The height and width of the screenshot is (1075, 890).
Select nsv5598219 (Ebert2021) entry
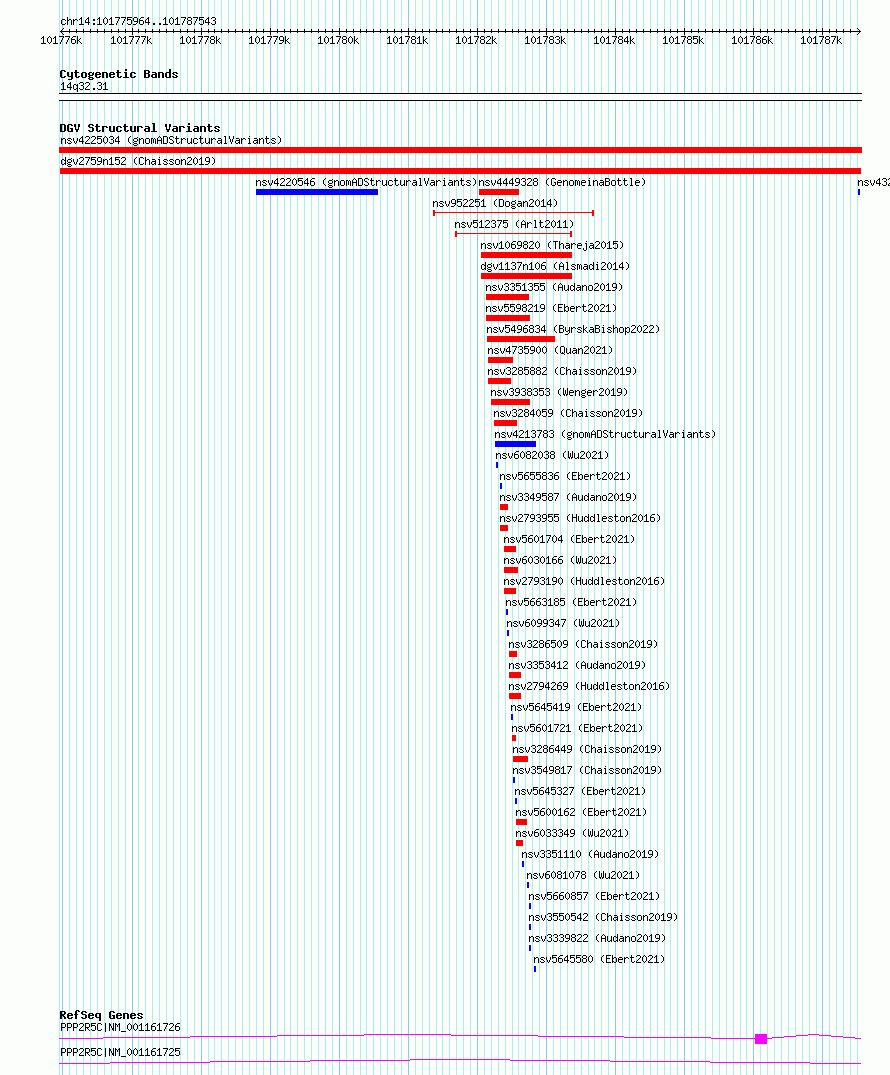click(x=551, y=309)
